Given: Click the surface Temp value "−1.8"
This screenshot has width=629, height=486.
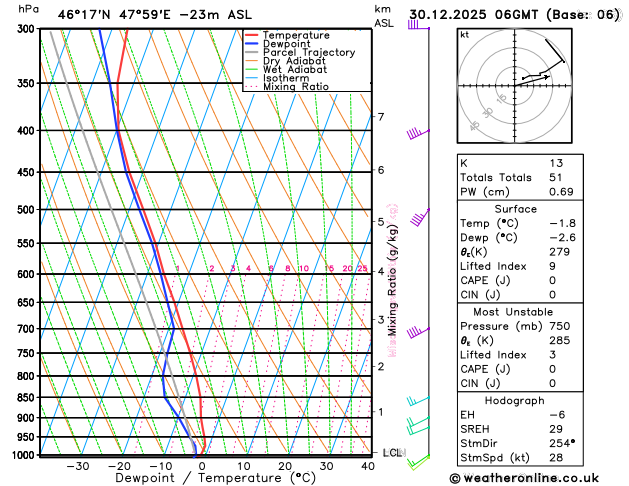Looking at the screenshot, I should [x=562, y=223].
